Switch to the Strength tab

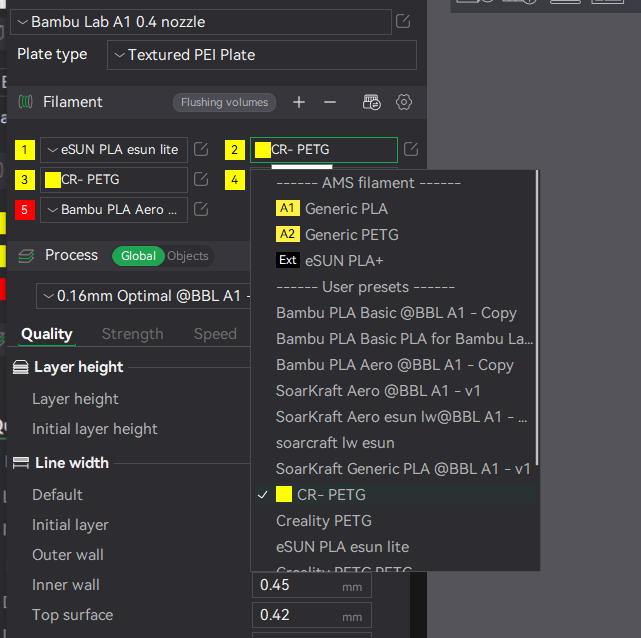[x=132, y=334]
